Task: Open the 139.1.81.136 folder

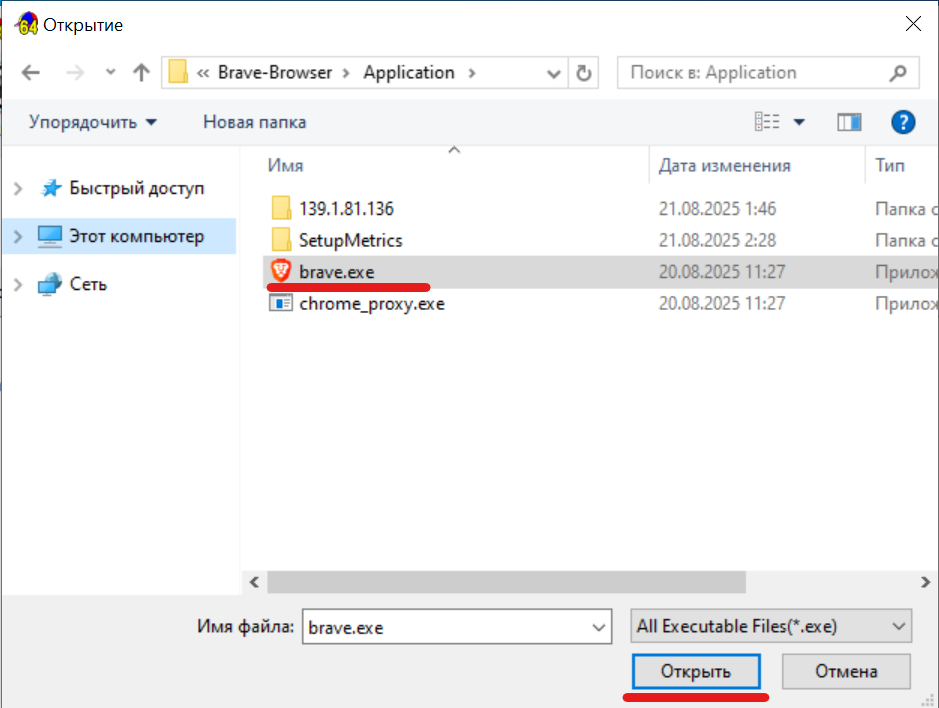Action: pos(346,209)
